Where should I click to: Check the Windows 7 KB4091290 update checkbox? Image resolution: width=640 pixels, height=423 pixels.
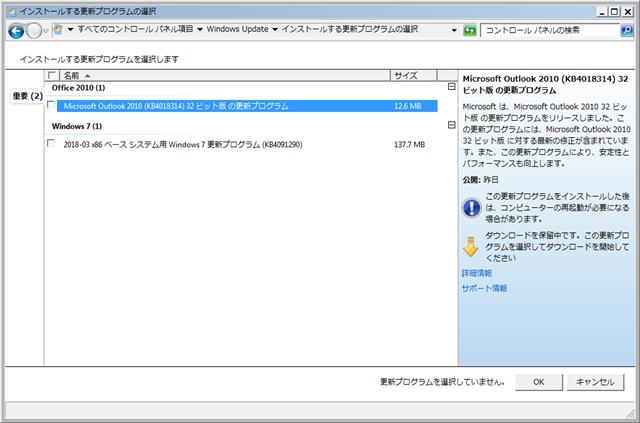coord(51,143)
